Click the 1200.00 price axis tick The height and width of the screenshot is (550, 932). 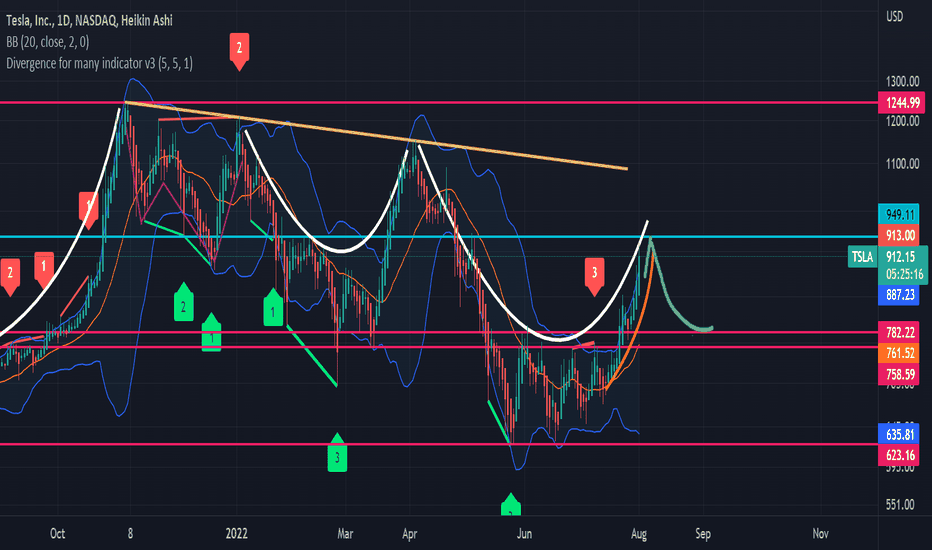coord(902,121)
